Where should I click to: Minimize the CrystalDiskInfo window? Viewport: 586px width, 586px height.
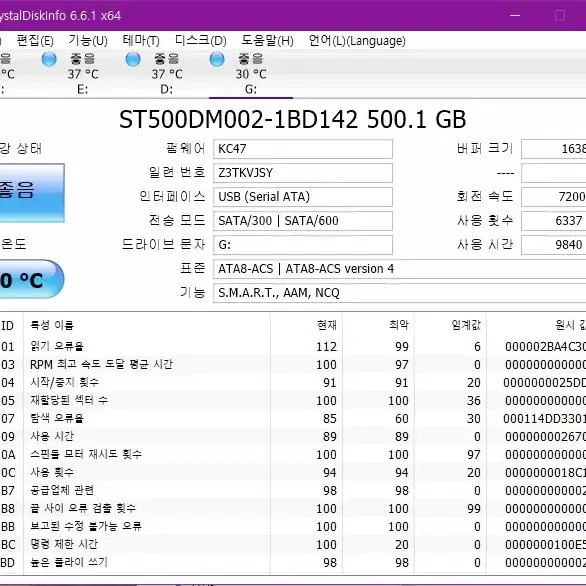(515, 15)
